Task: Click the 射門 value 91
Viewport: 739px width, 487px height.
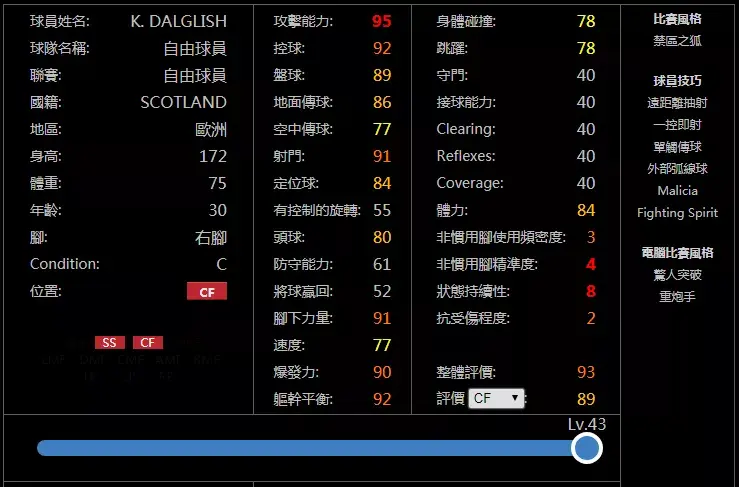Action: 382,157
